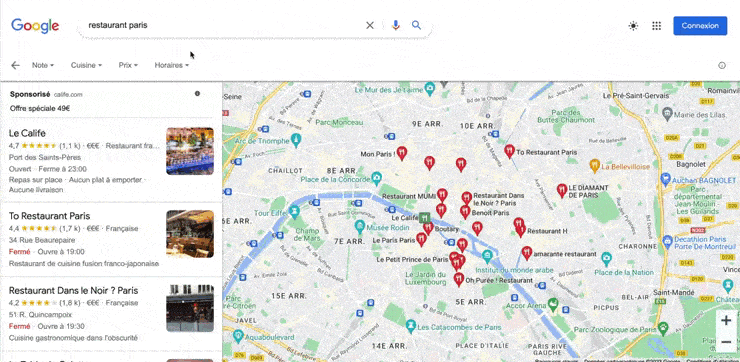Click the Google logo
Image resolution: width=740 pixels, height=362 pixels.
coord(35,26)
